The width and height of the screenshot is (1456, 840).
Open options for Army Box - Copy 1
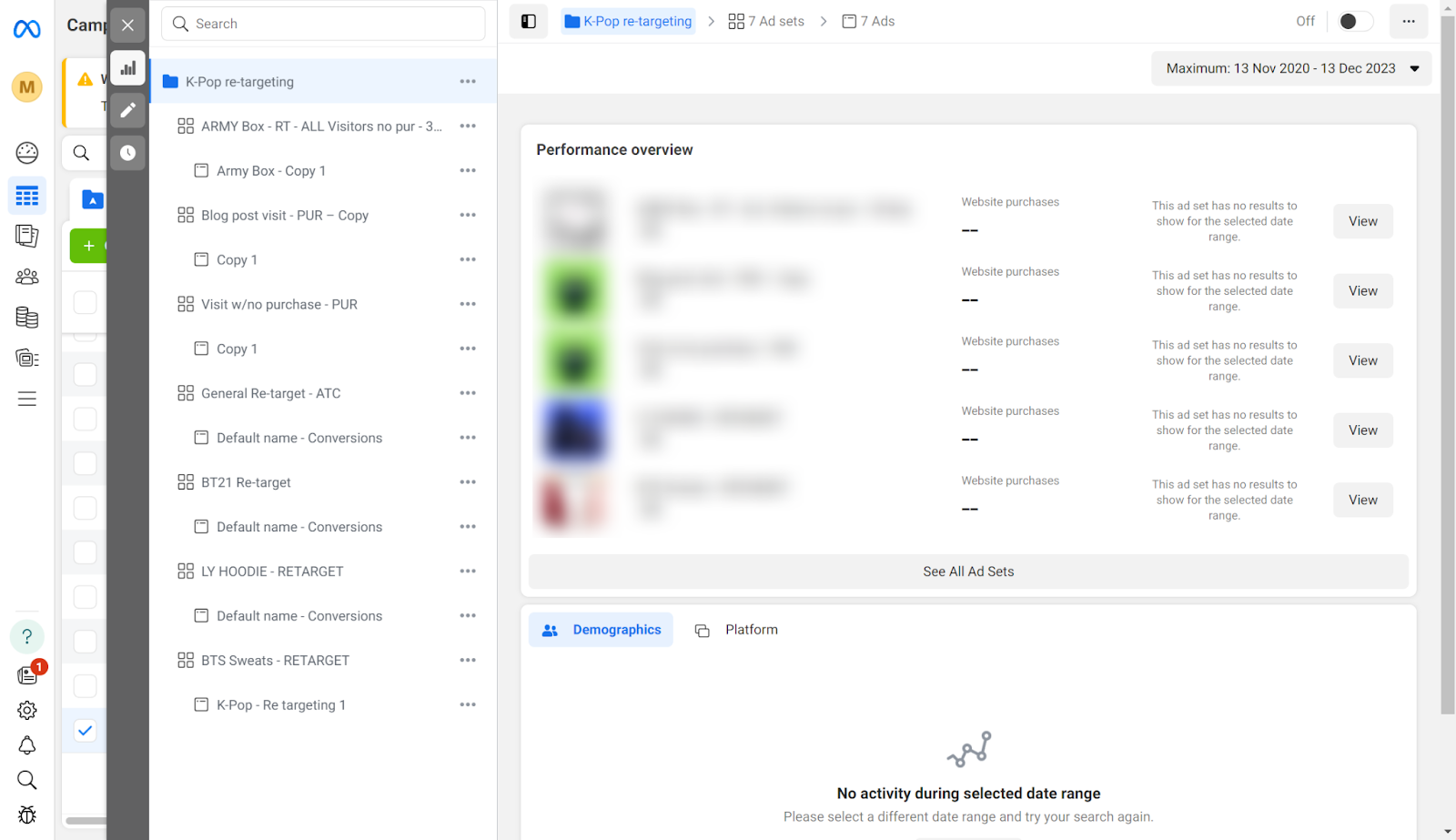(x=468, y=171)
